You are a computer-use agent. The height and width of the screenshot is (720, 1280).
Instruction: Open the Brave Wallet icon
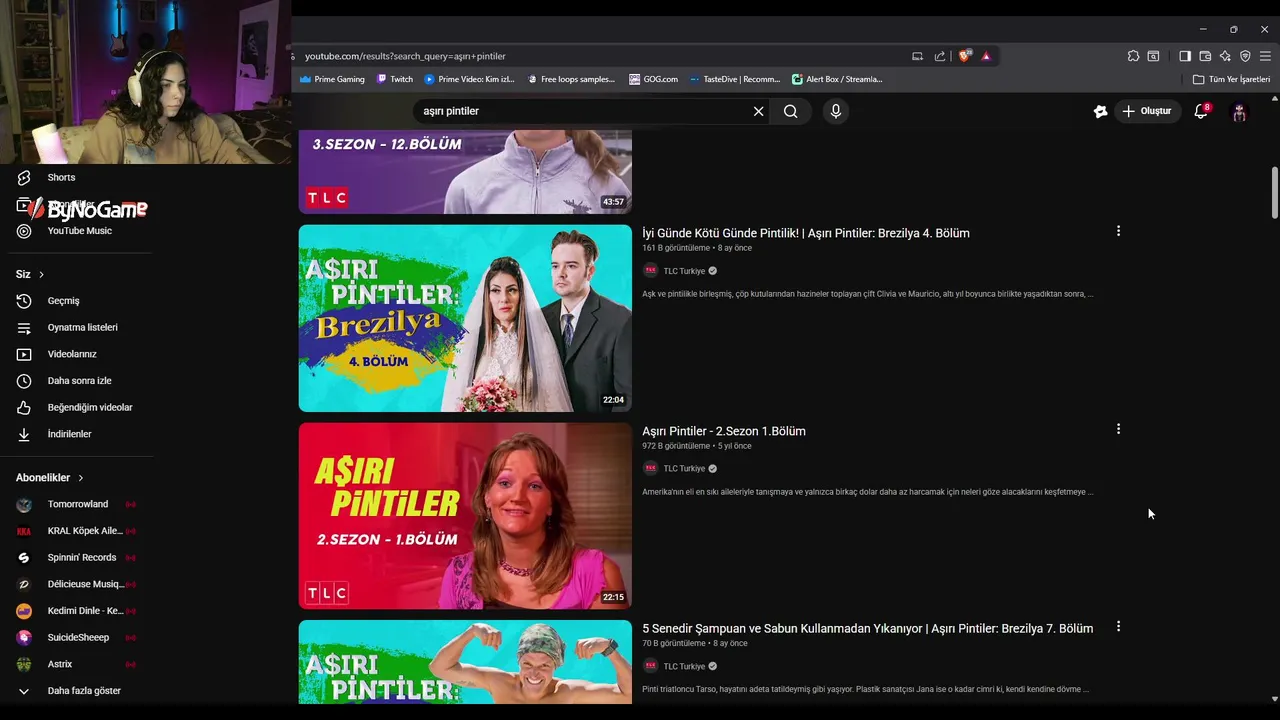pos(1205,56)
